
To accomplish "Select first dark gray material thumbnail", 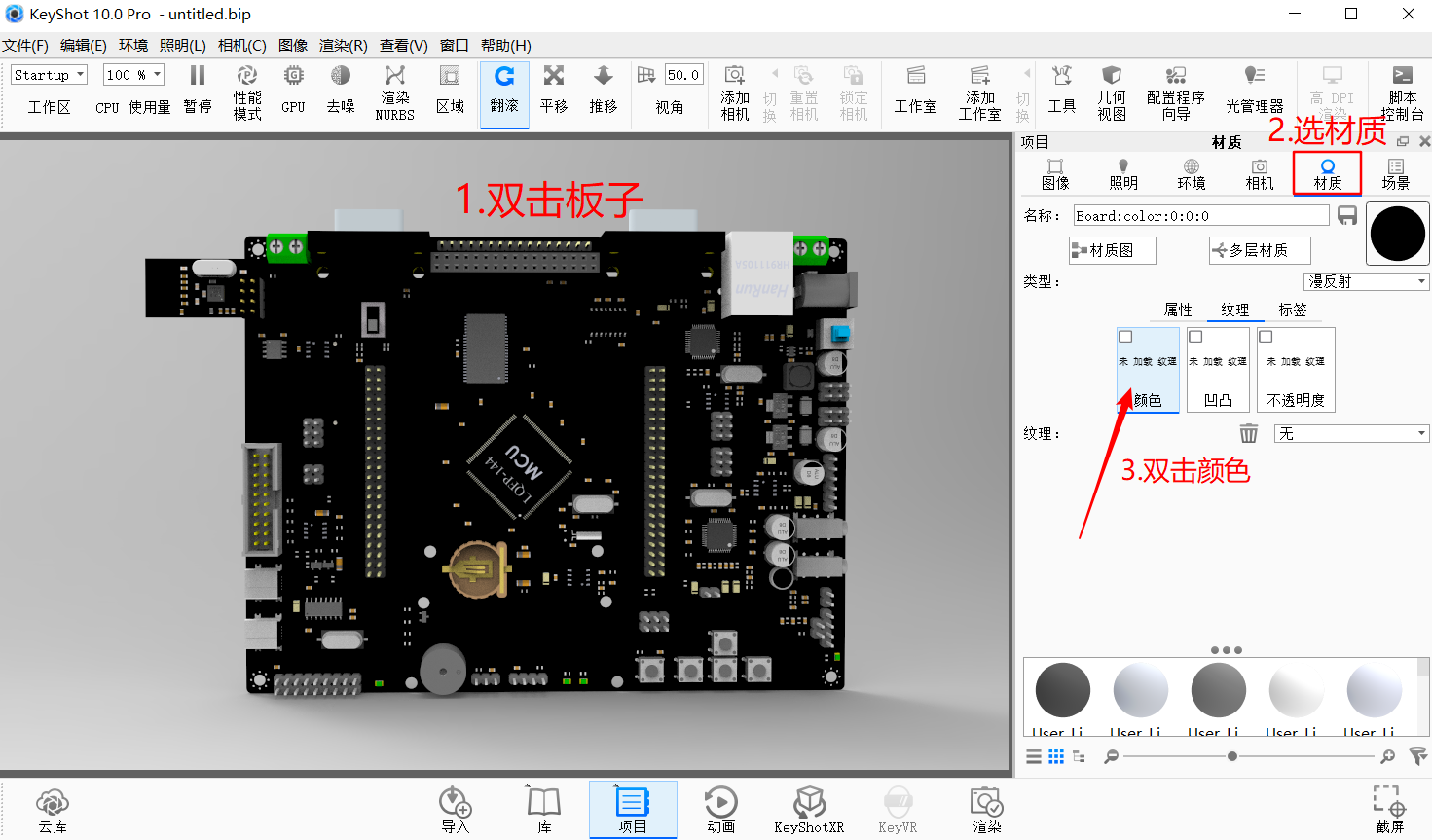I will click(1062, 690).
